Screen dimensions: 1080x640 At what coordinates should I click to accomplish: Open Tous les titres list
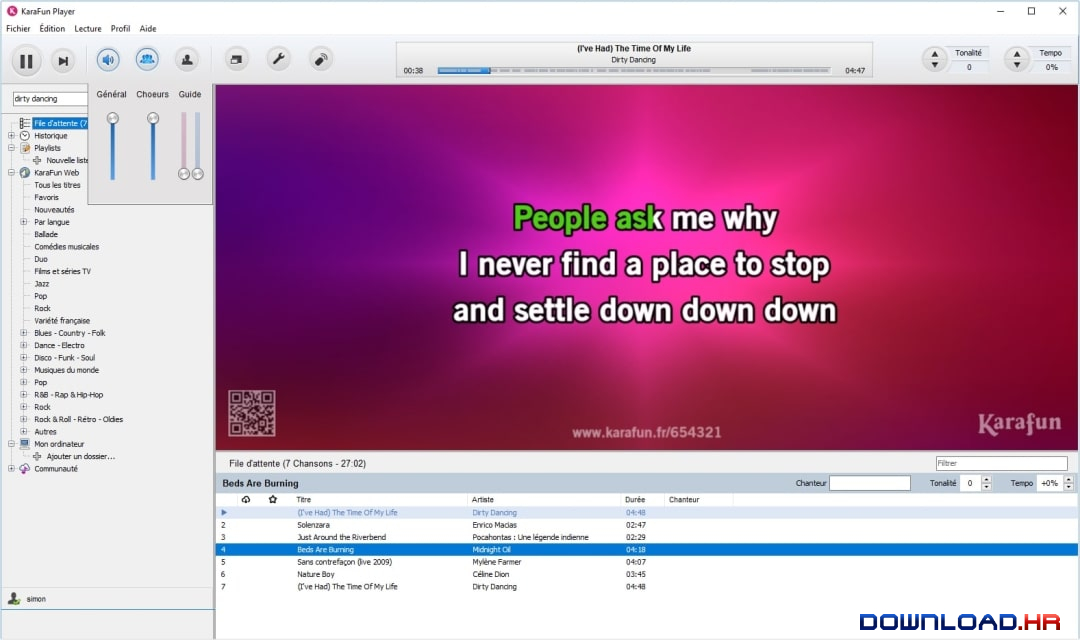pos(57,185)
